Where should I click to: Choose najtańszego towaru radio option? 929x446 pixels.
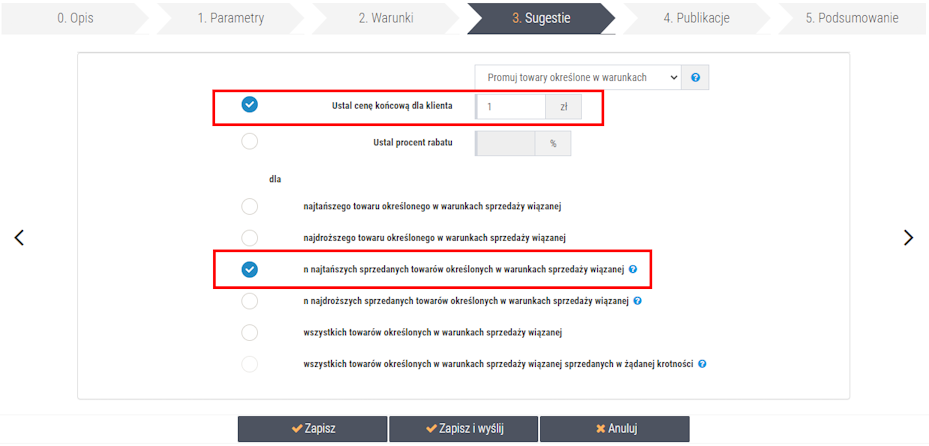click(250, 207)
